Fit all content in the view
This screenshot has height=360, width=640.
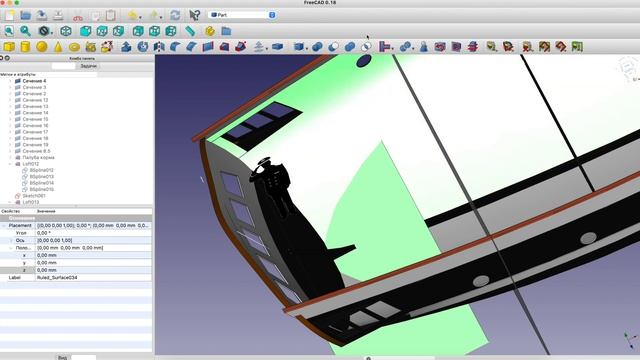click(x=9, y=31)
